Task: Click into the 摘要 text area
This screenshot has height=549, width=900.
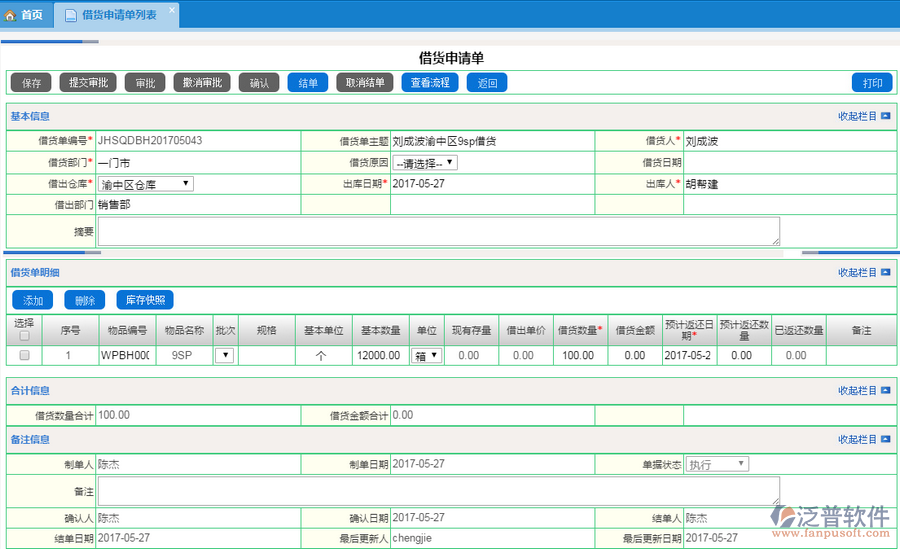Action: click(x=438, y=231)
